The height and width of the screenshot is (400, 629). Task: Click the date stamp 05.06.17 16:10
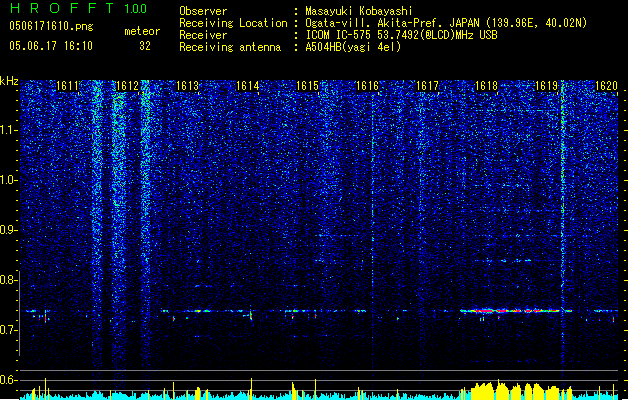tap(51, 46)
